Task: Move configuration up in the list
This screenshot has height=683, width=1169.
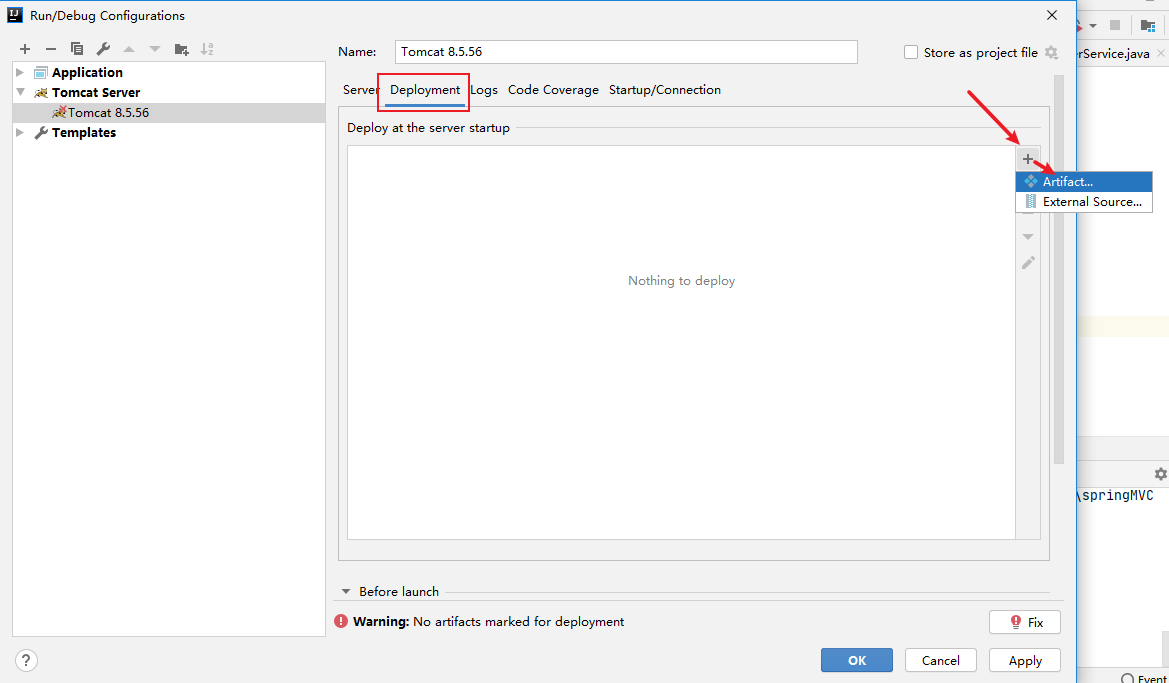Action: click(x=129, y=49)
